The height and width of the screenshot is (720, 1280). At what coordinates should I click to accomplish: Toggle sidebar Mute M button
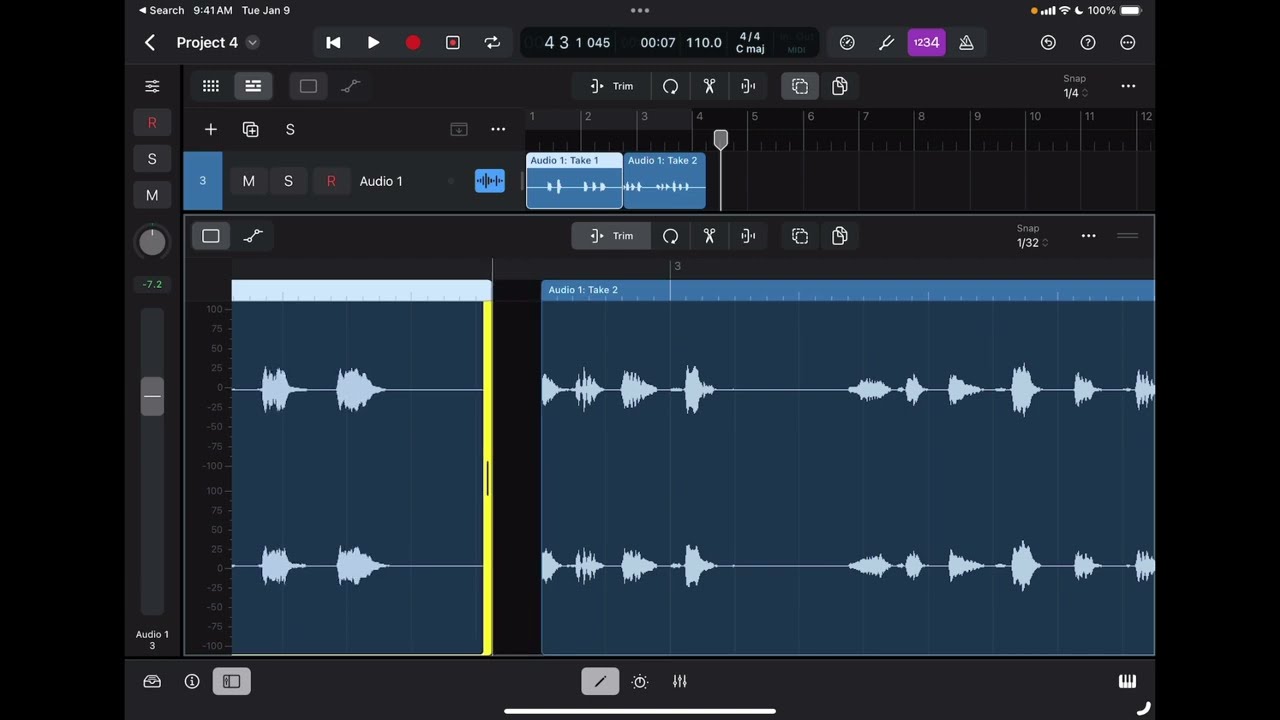152,195
